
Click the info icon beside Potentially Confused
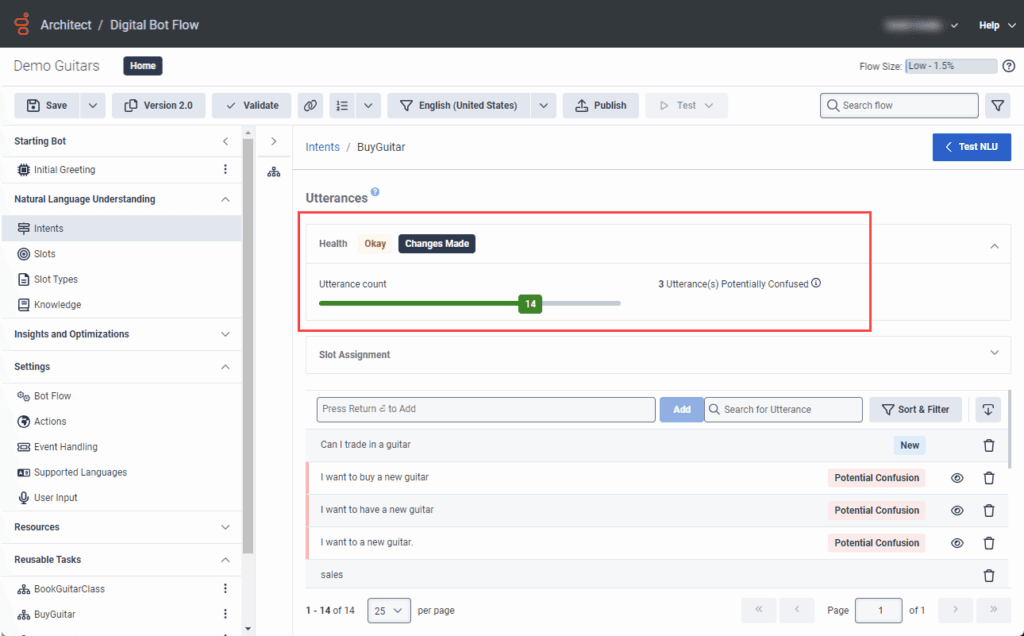pos(816,283)
